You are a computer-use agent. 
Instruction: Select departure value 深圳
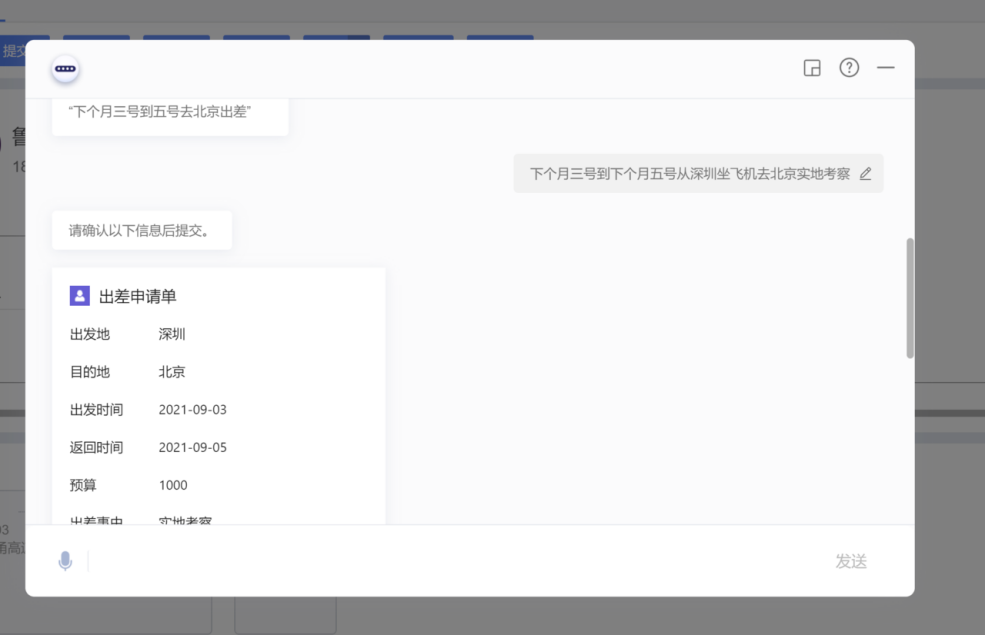click(171, 334)
